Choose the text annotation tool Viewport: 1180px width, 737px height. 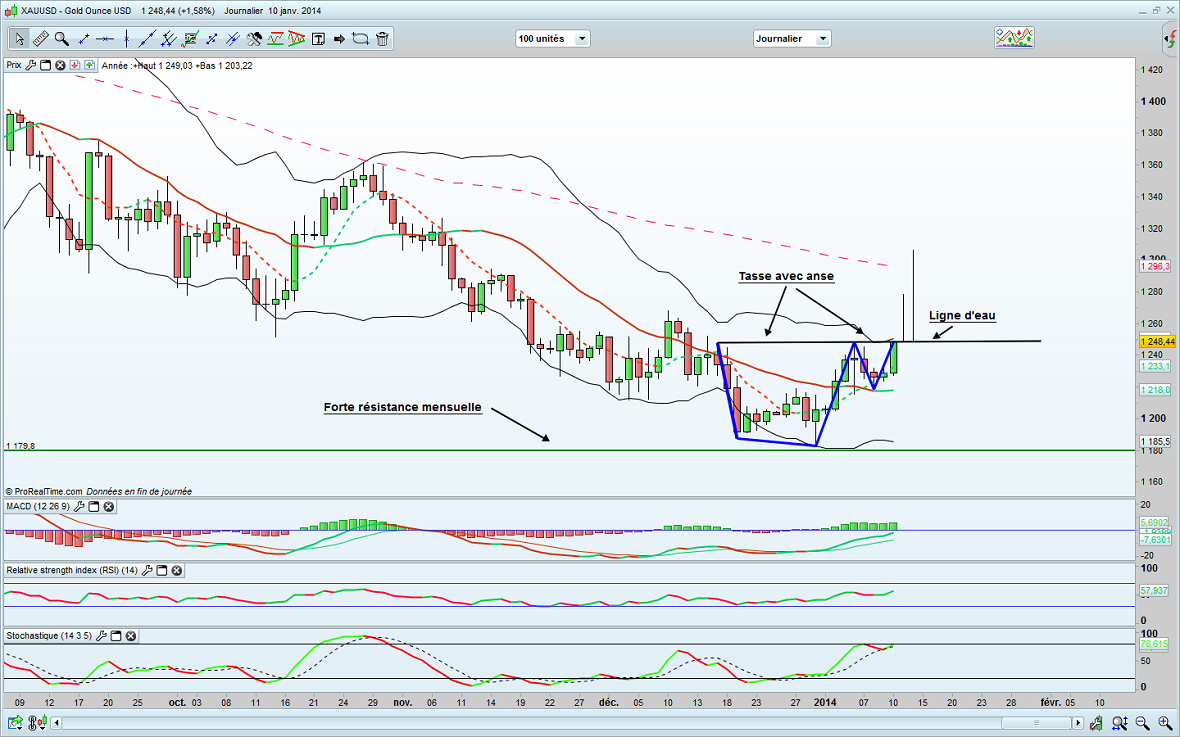[318, 39]
